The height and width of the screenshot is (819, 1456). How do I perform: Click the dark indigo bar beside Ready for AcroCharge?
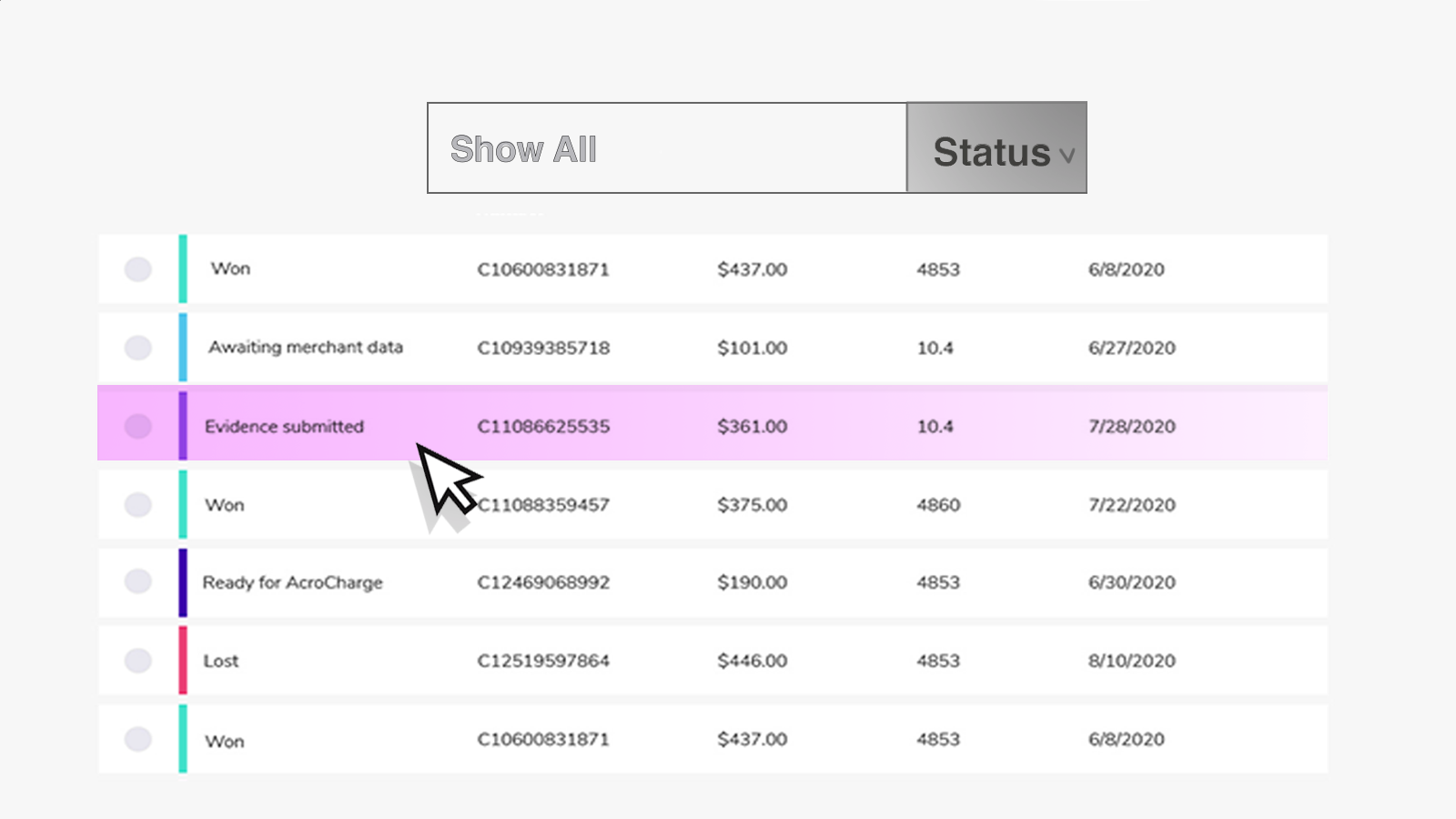click(x=183, y=582)
